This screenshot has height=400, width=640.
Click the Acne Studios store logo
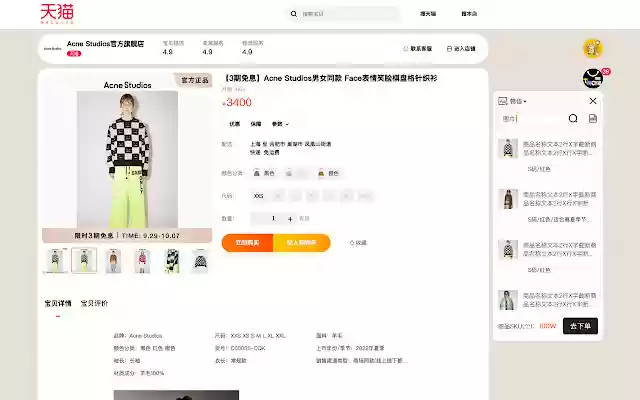pyautogui.click(x=52, y=49)
